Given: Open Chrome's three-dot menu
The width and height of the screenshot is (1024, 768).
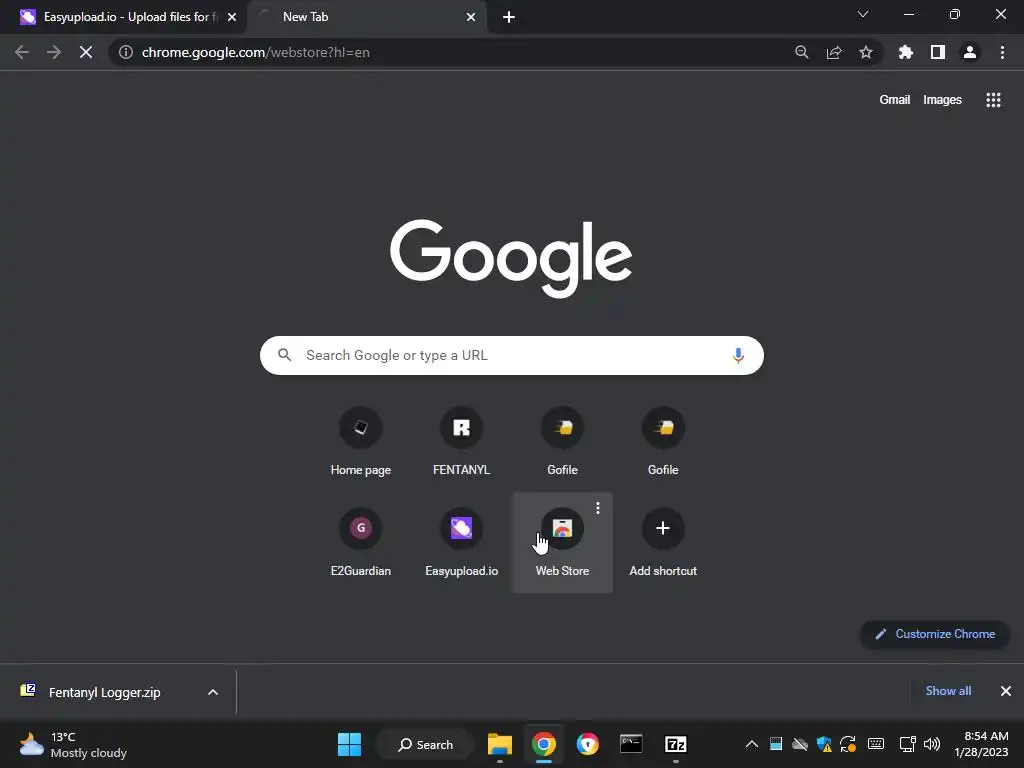Looking at the screenshot, I should coord(1002,52).
